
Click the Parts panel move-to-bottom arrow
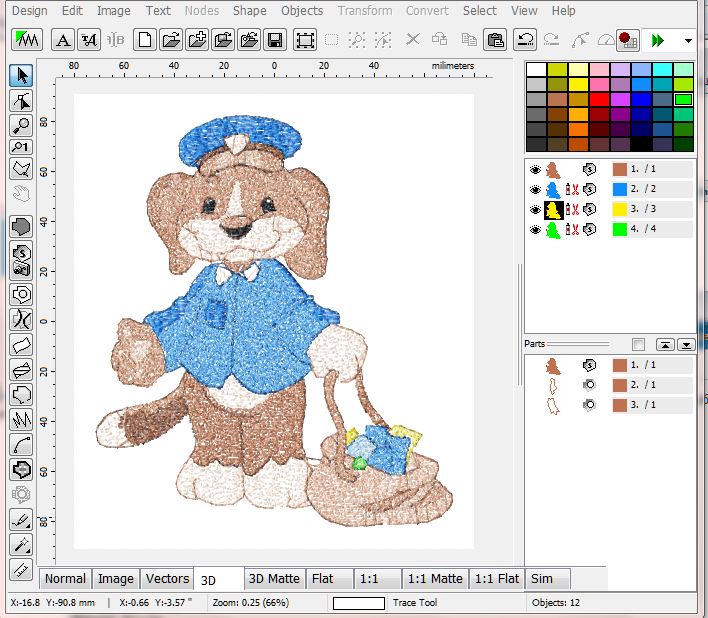point(686,344)
